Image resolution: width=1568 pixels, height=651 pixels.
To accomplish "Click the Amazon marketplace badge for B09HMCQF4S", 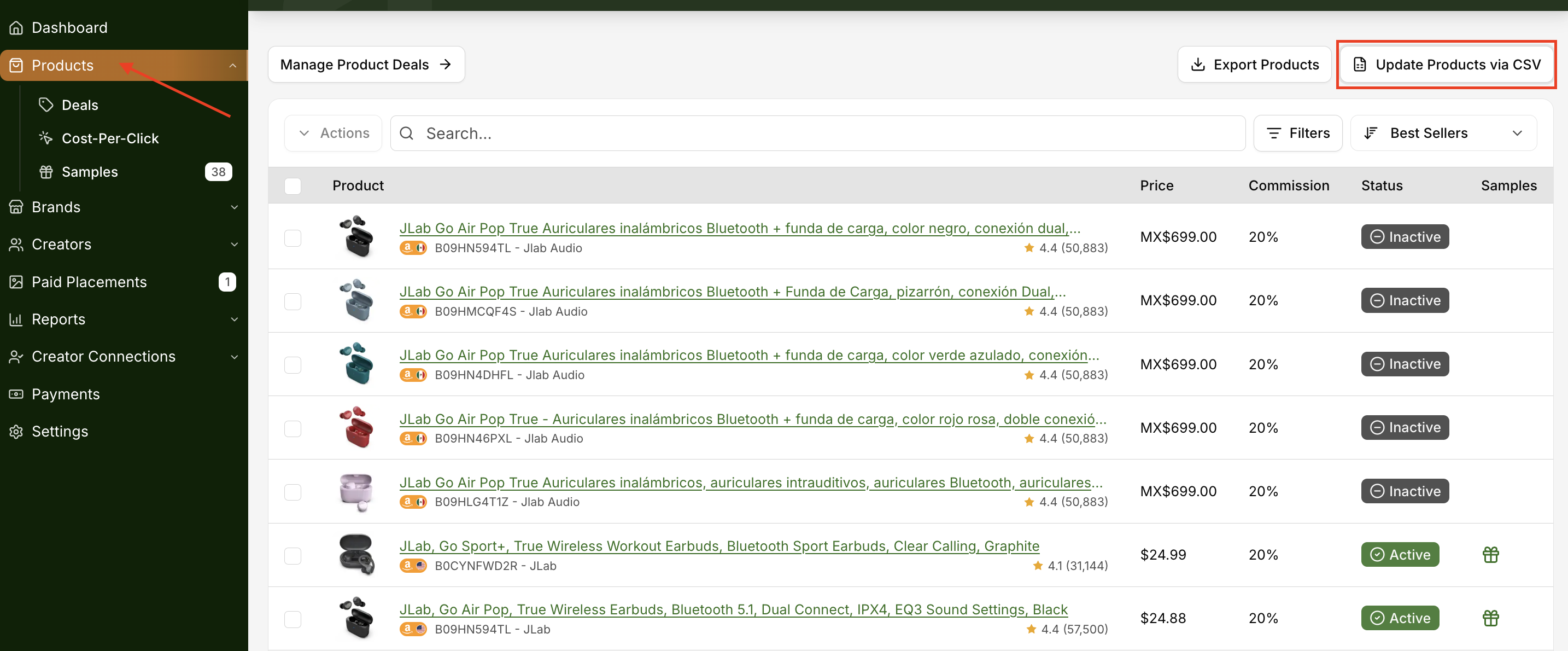I will [413, 312].
